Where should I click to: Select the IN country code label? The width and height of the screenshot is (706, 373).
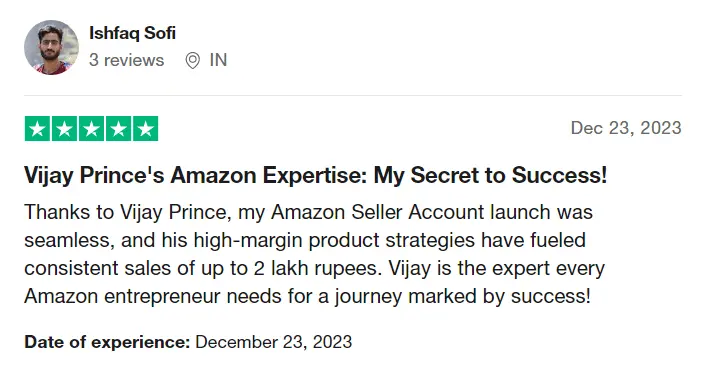tap(218, 60)
